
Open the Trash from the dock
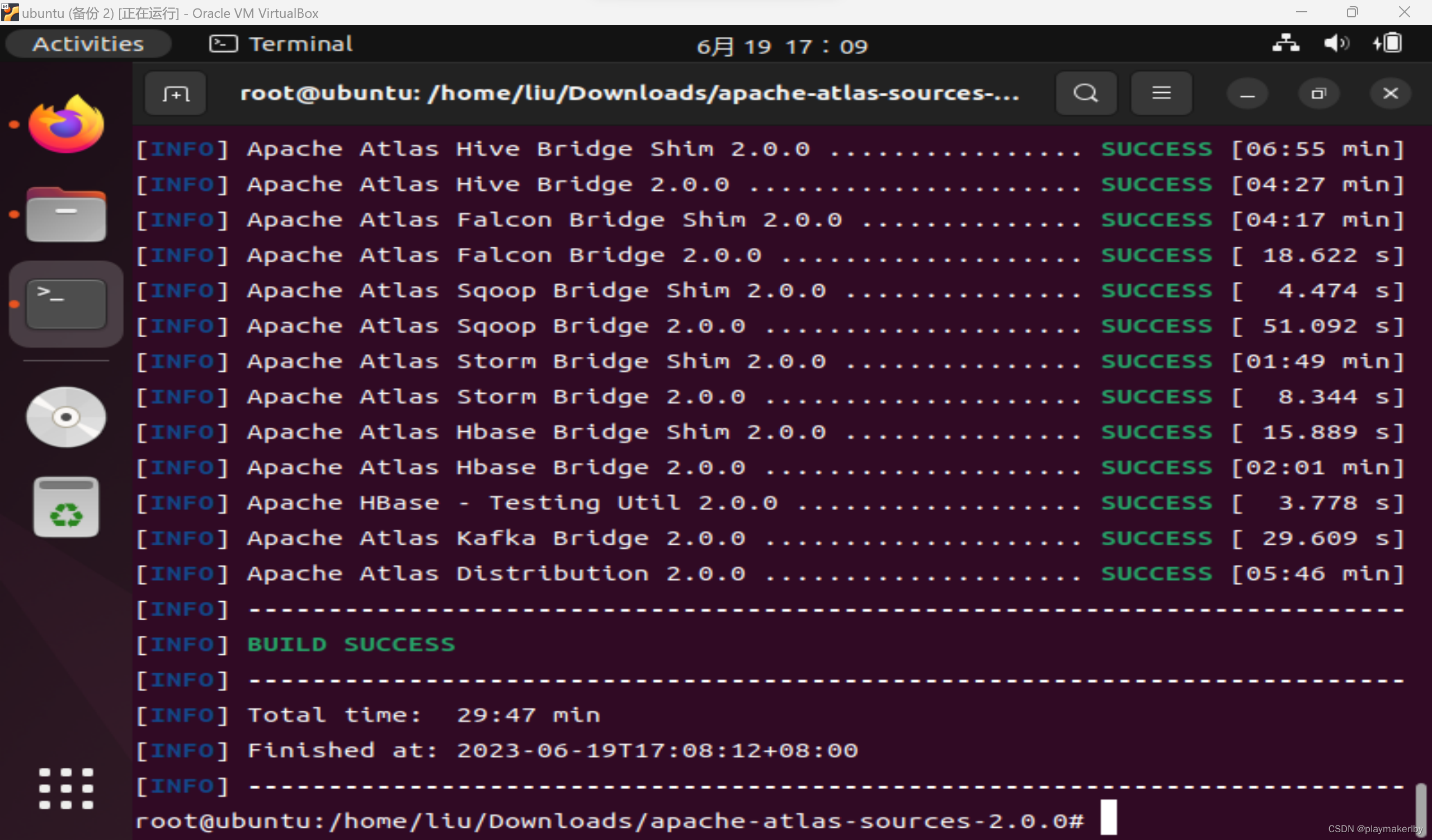pos(66,507)
